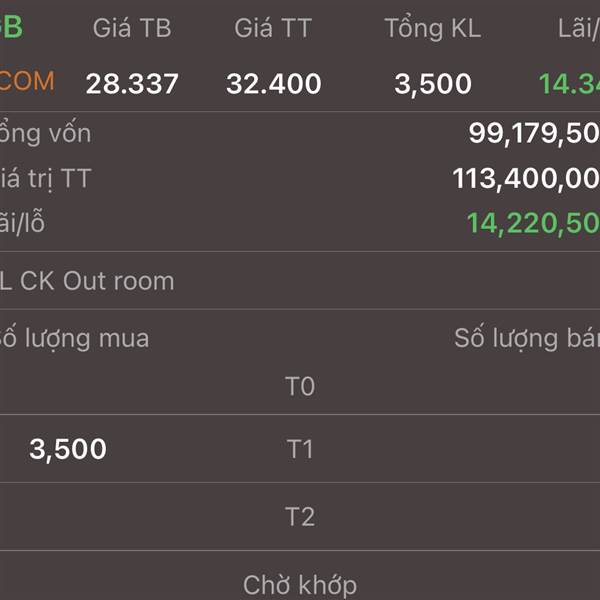The image size is (600, 600).
Task: Select market price 32.400
Action: [x=274, y=84]
